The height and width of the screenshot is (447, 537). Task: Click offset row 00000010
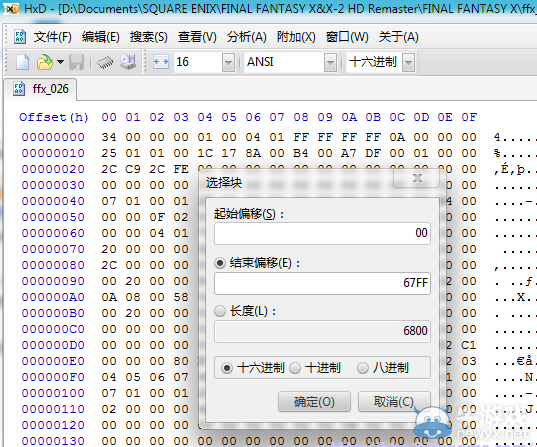pos(53,153)
